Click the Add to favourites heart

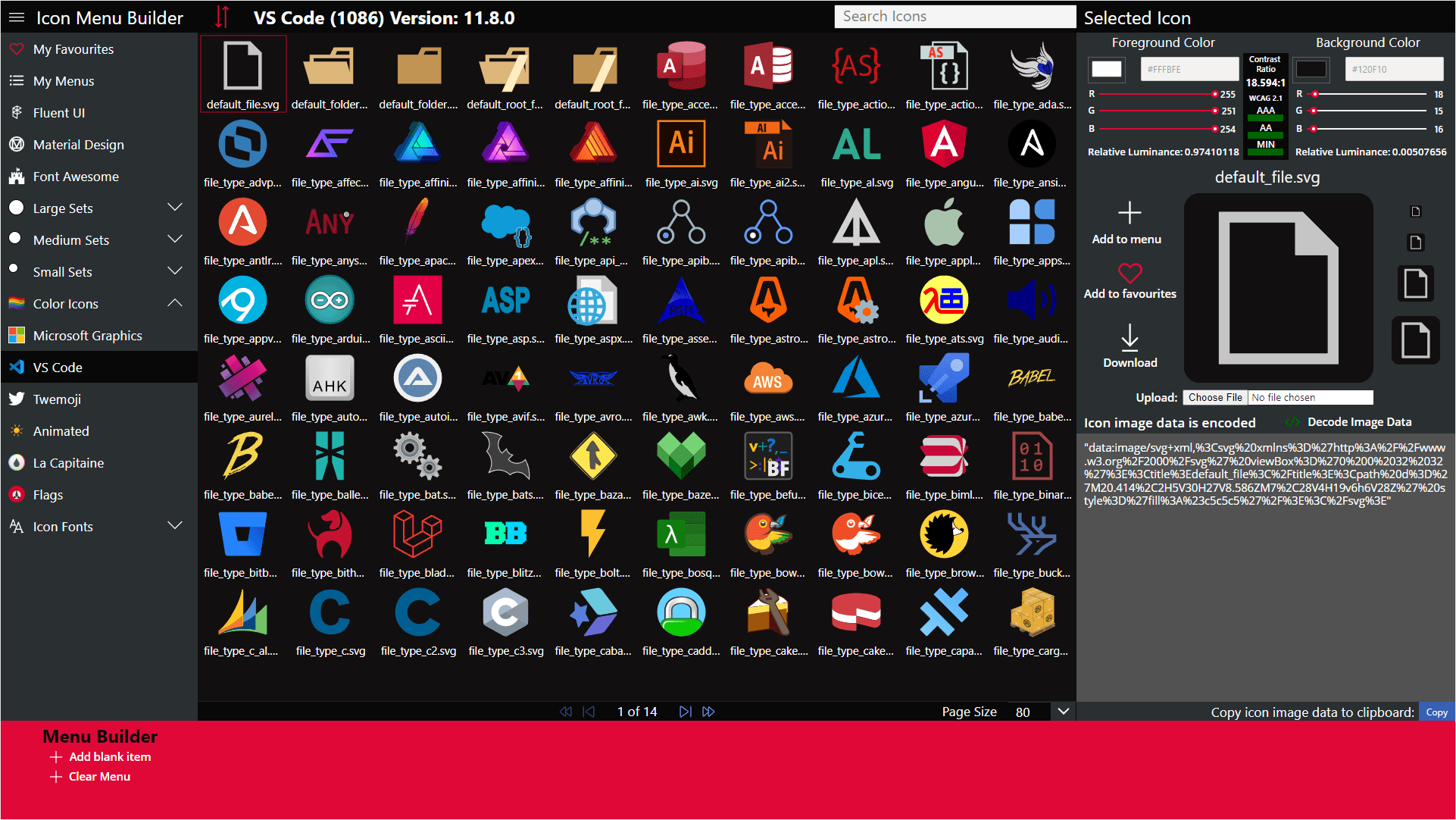[x=1129, y=274]
